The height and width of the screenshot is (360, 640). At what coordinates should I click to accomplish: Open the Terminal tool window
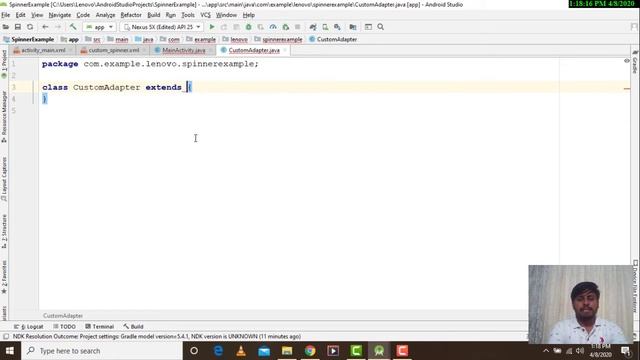pyautogui.click(x=99, y=327)
